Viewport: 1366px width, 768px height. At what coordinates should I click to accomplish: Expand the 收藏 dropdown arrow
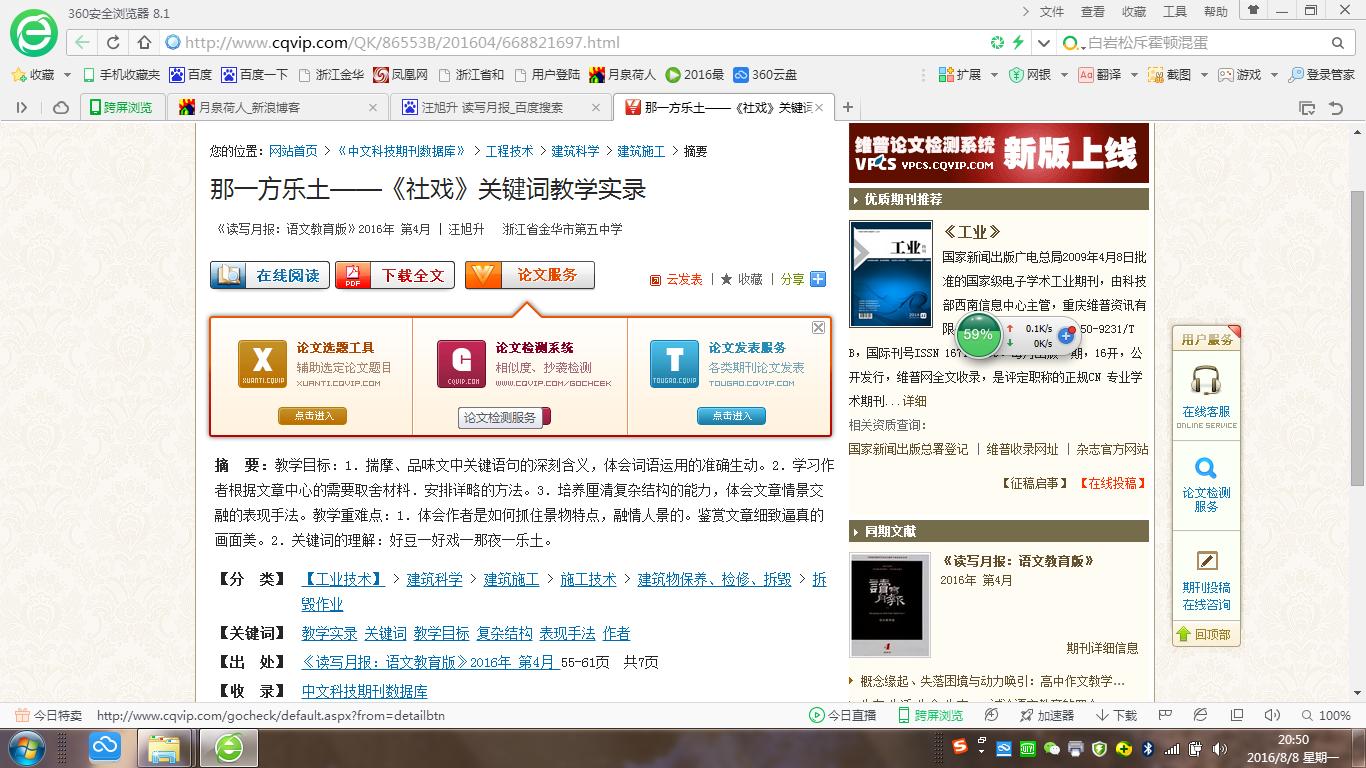click(x=65, y=74)
